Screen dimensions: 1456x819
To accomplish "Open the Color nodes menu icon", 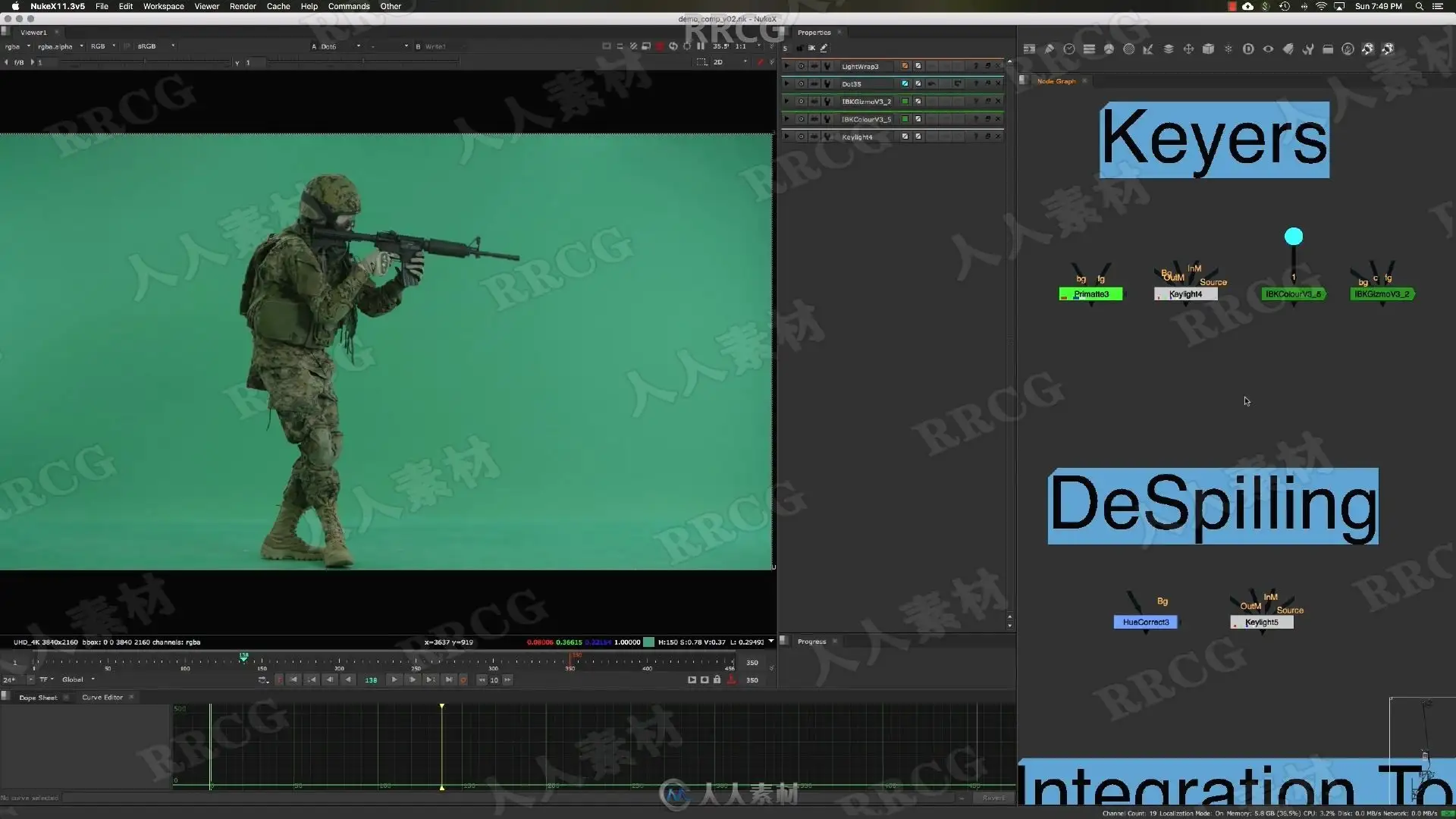I will [x=1109, y=49].
